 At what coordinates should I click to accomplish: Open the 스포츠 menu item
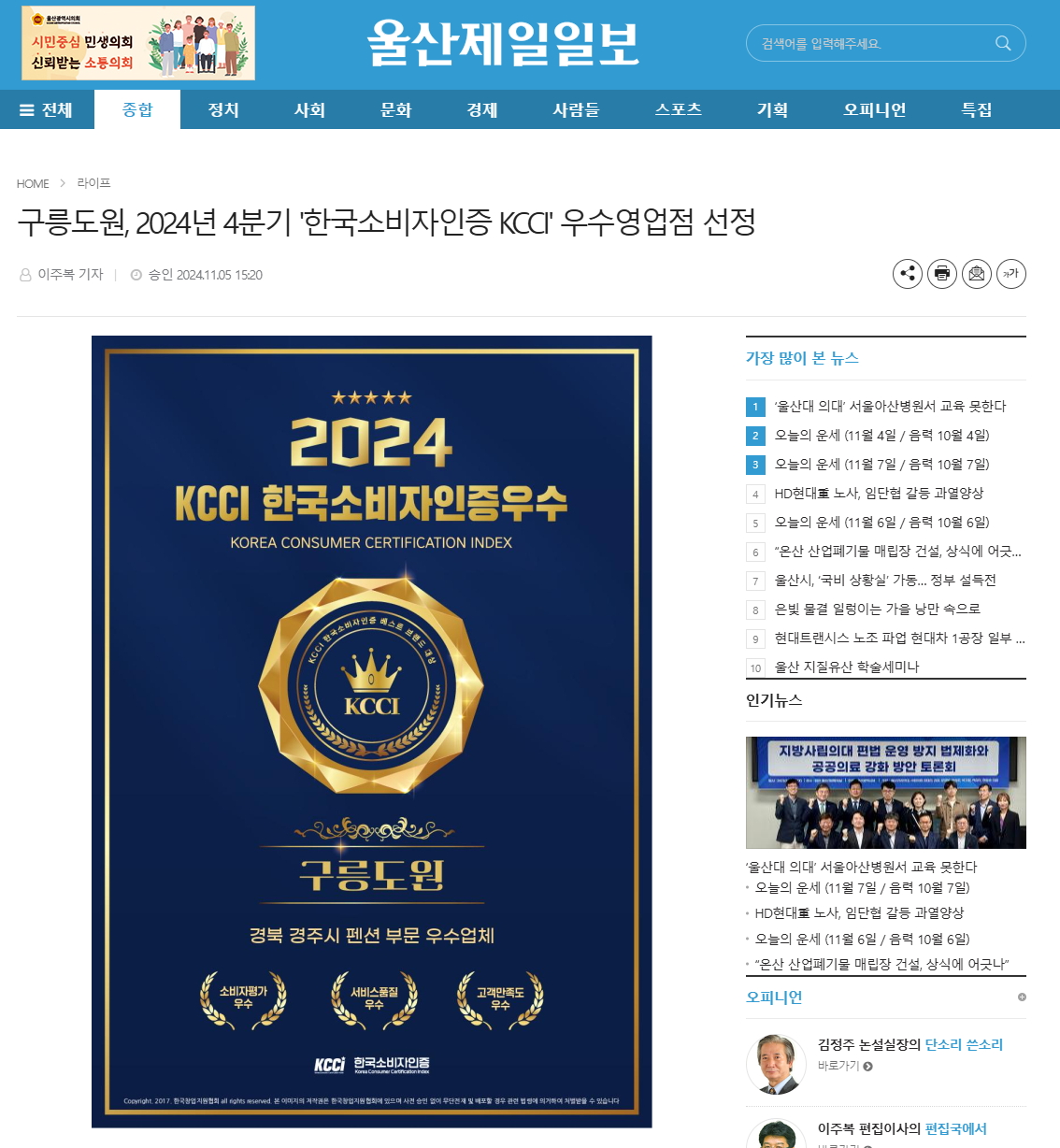coord(679,109)
